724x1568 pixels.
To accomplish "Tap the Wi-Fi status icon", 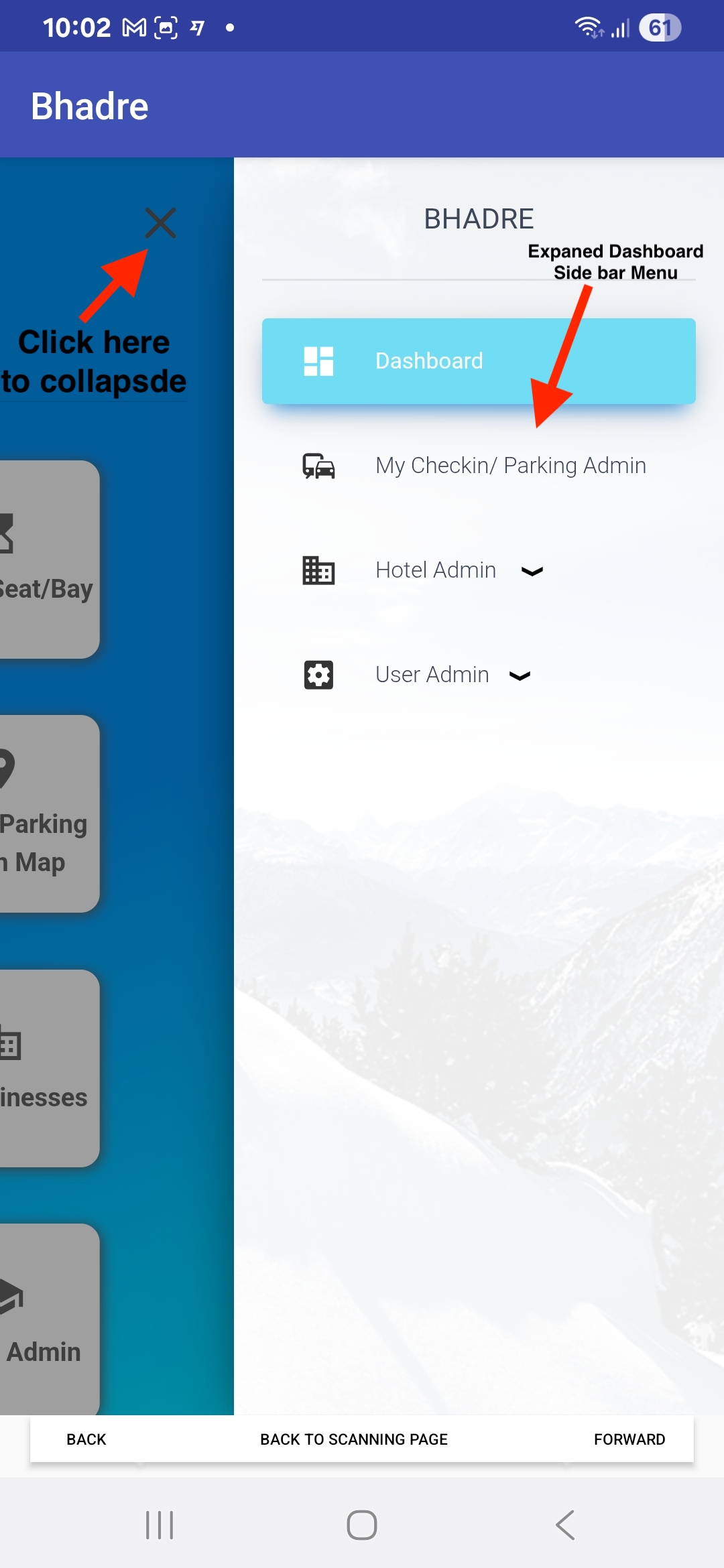I will [x=589, y=27].
